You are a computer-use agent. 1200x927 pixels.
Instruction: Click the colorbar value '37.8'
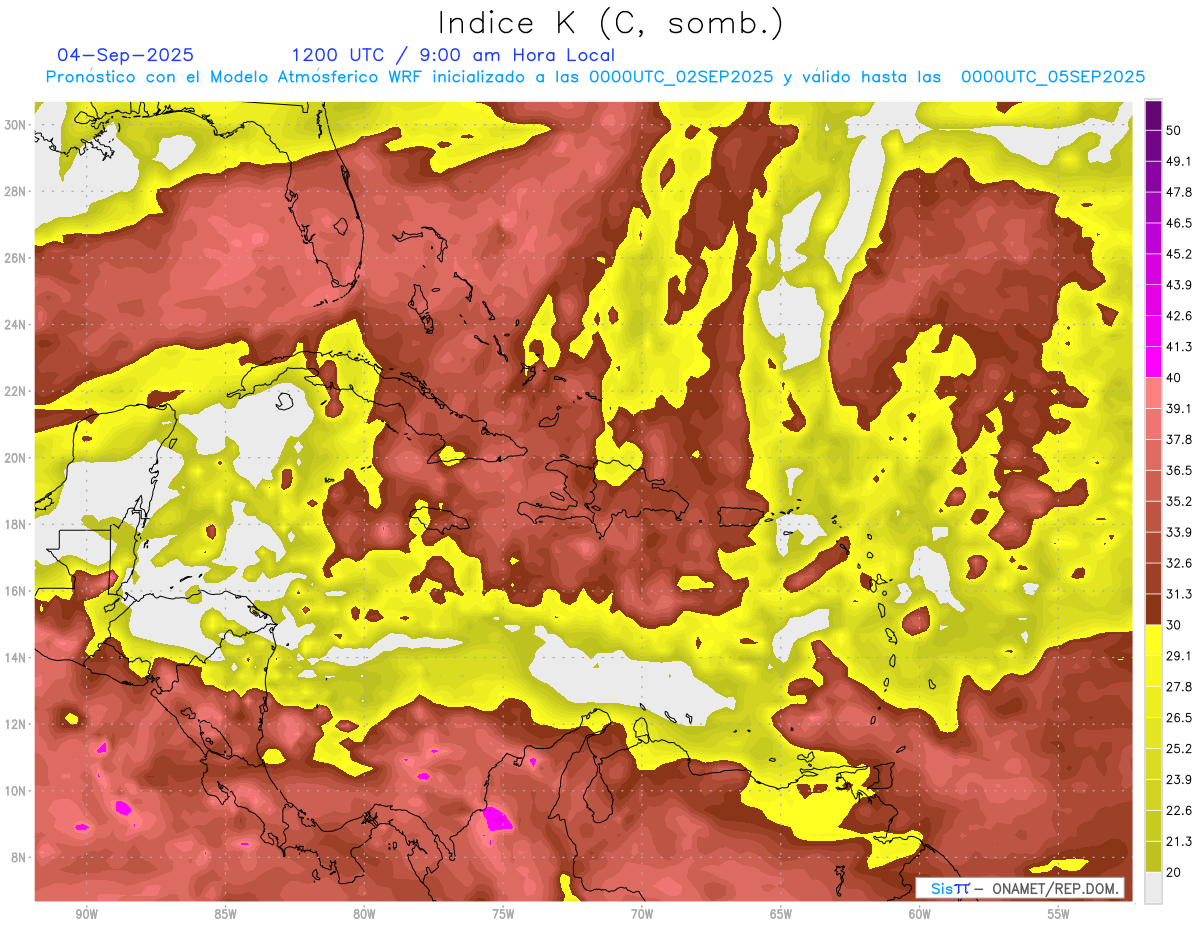pyautogui.click(x=1178, y=440)
